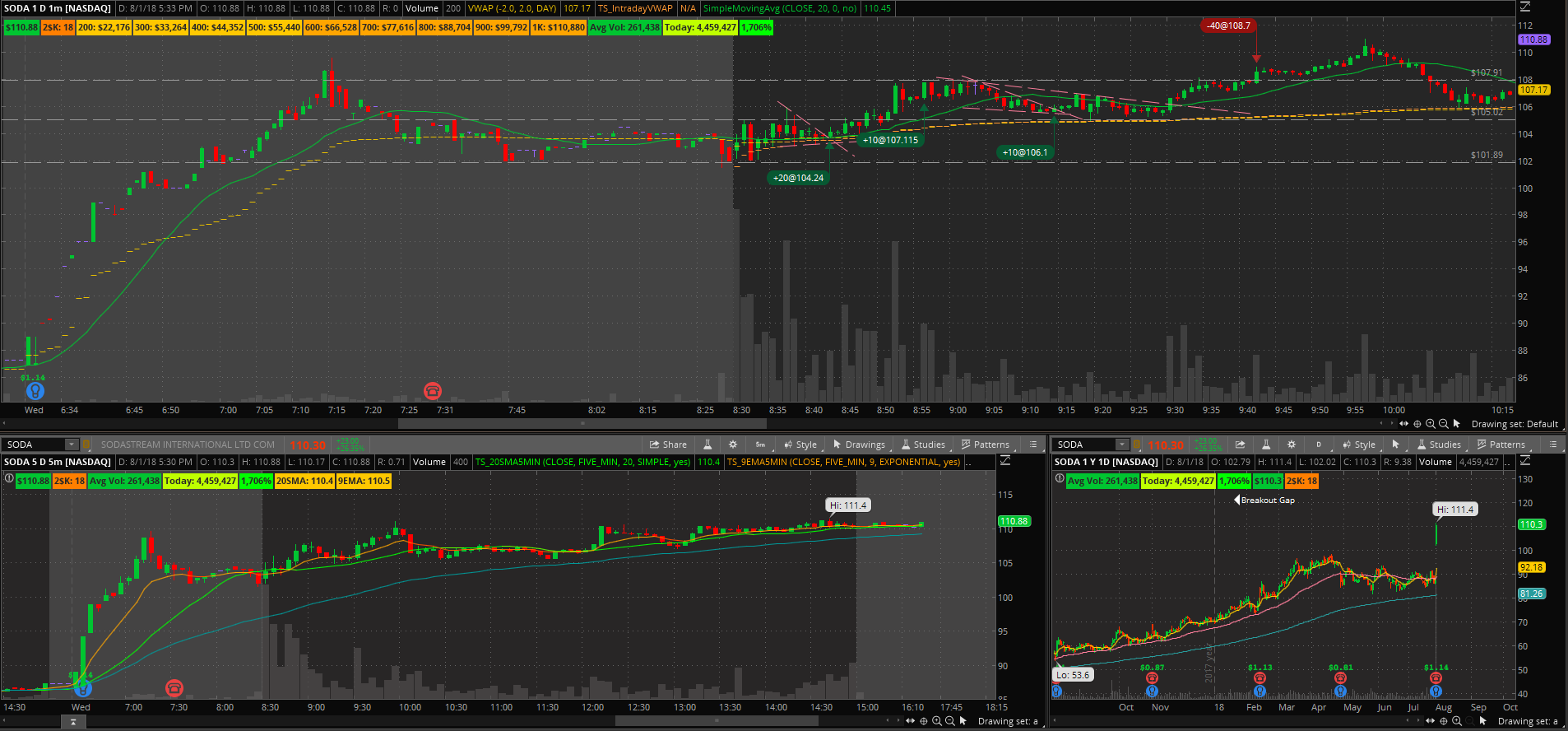The image size is (1568, 731).
Task: Open flask icon in 5-minute chart toolbar
Action: (707, 445)
